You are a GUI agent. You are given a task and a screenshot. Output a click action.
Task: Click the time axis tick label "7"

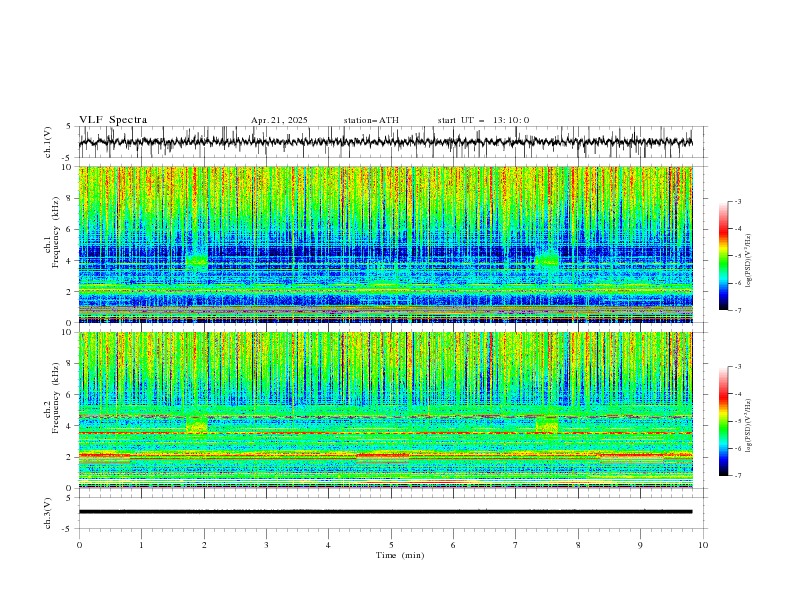[516, 545]
